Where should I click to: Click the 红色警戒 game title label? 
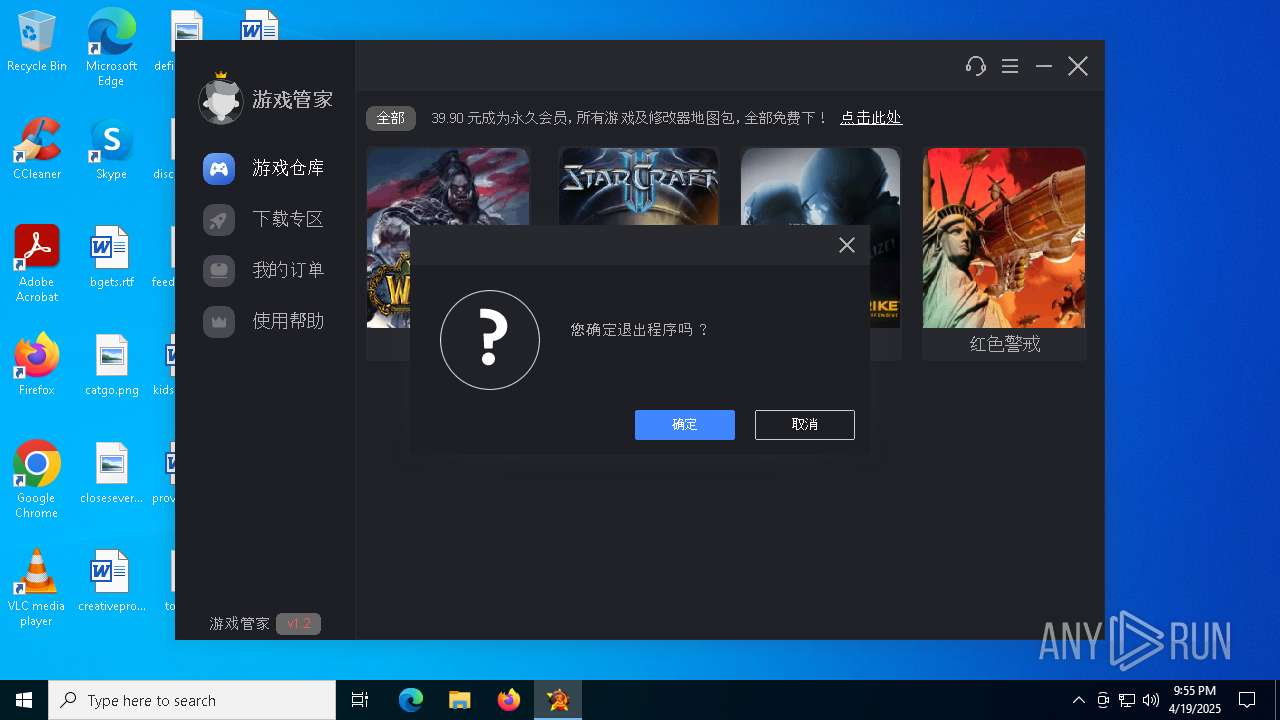pos(1005,344)
